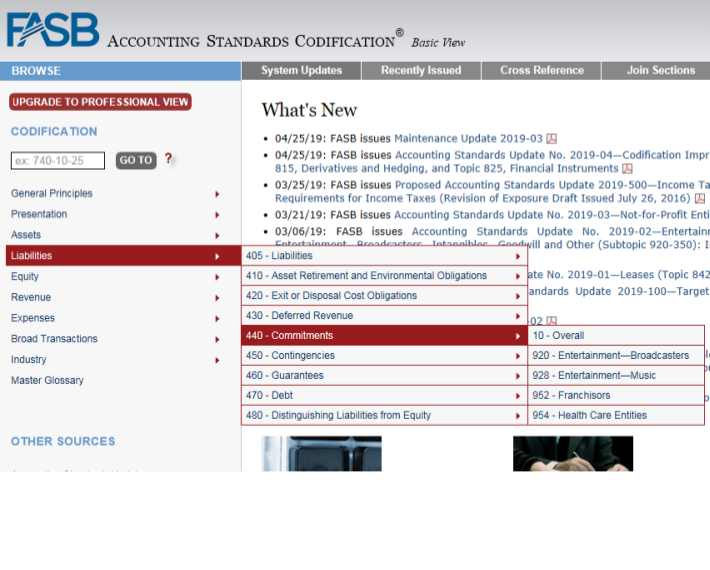This screenshot has height=570, width=710.
Task: Expand General Principles arrow
Action: (x=217, y=194)
